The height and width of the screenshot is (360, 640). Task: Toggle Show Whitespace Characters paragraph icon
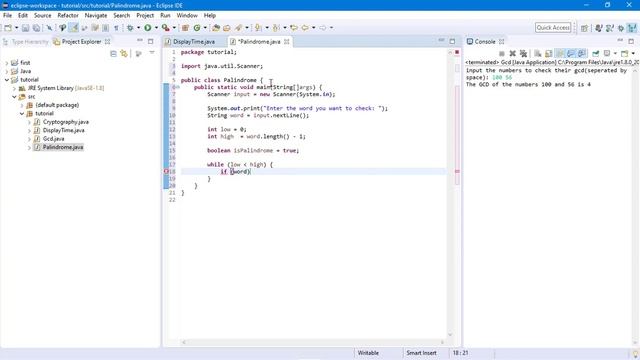[x=116, y=28]
